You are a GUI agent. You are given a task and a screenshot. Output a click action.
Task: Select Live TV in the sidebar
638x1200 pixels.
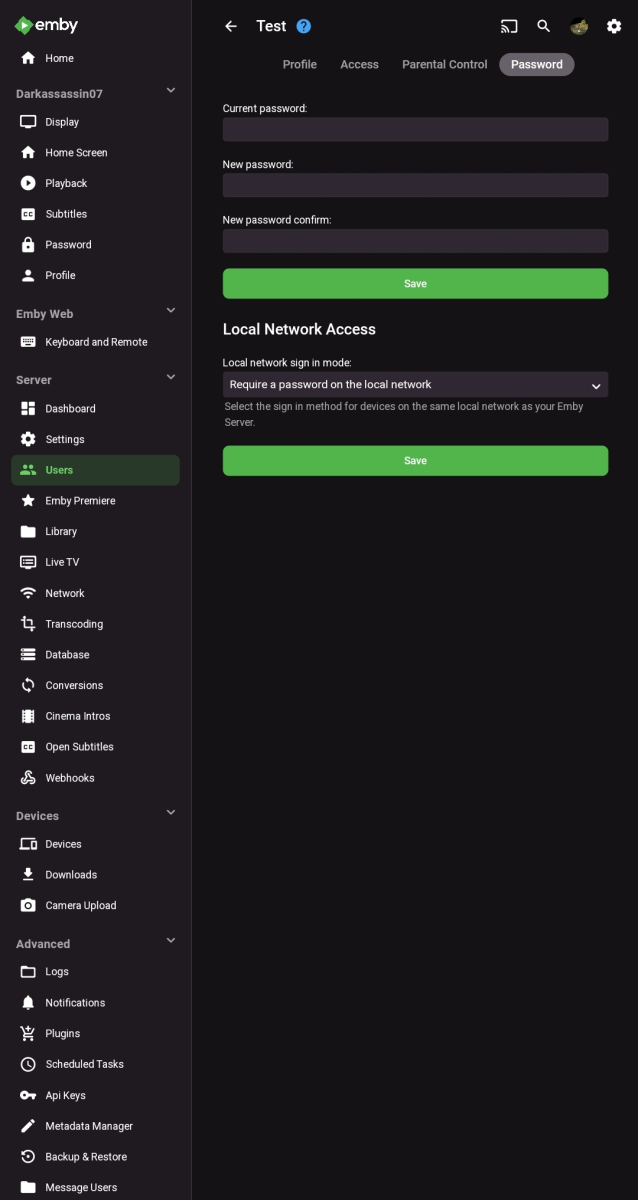[64, 562]
